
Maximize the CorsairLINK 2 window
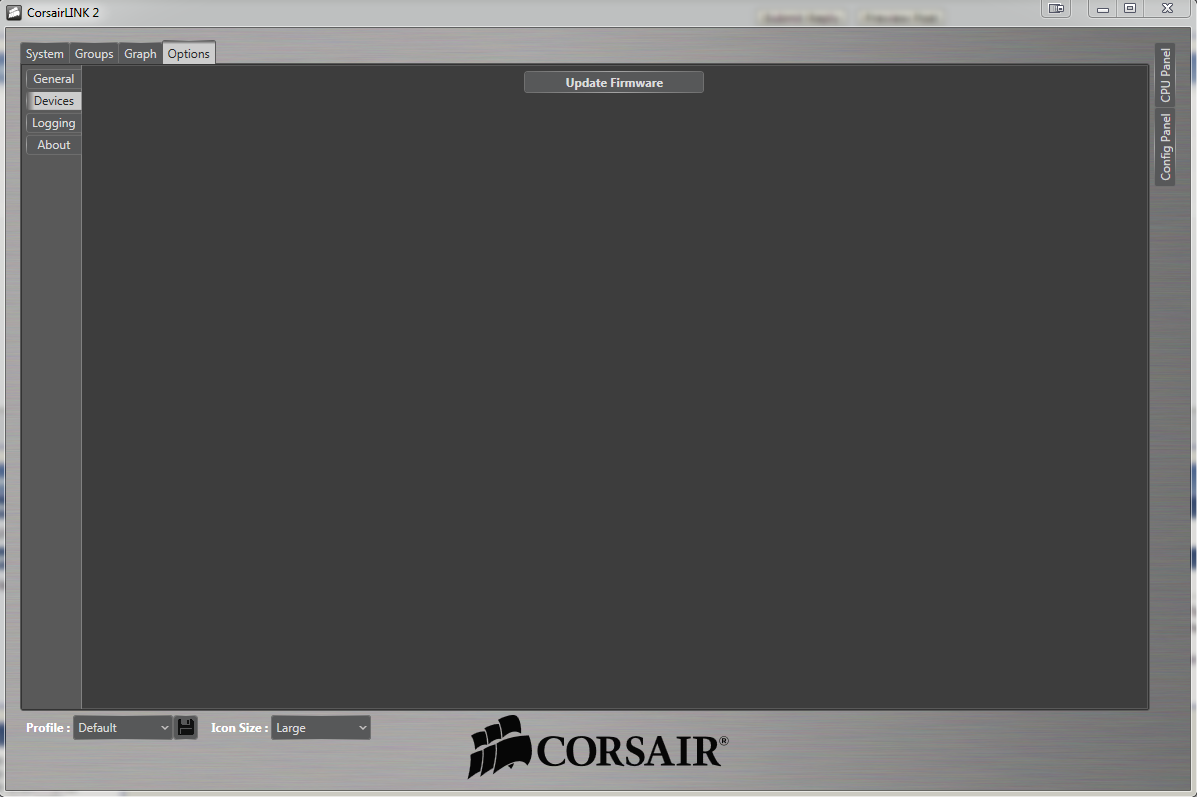point(1130,8)
